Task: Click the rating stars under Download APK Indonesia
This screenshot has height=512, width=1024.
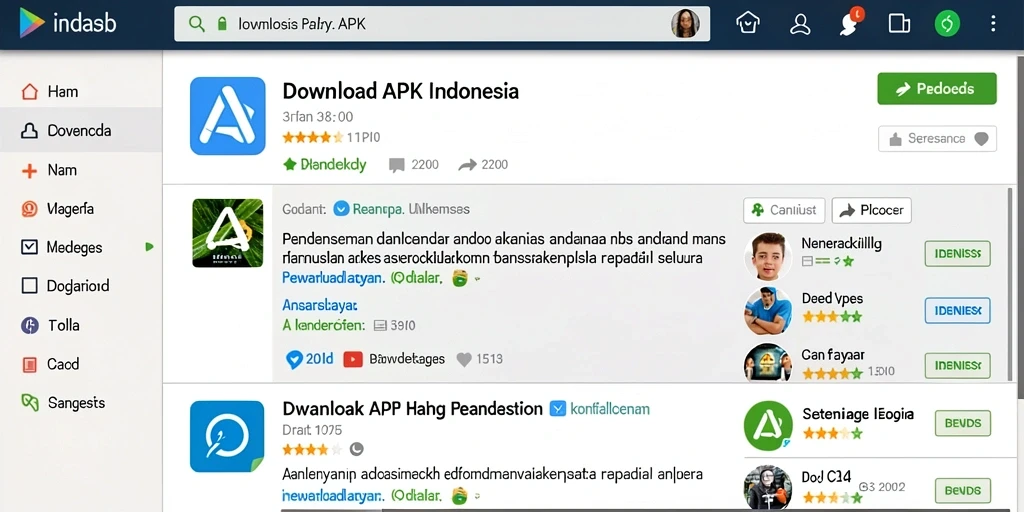Action: (x=312, y=137)
